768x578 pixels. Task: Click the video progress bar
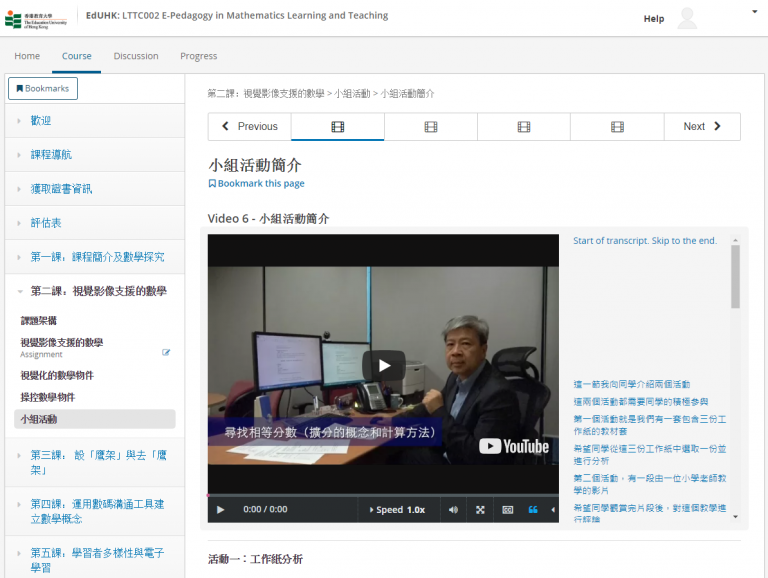tap(383, 495)
